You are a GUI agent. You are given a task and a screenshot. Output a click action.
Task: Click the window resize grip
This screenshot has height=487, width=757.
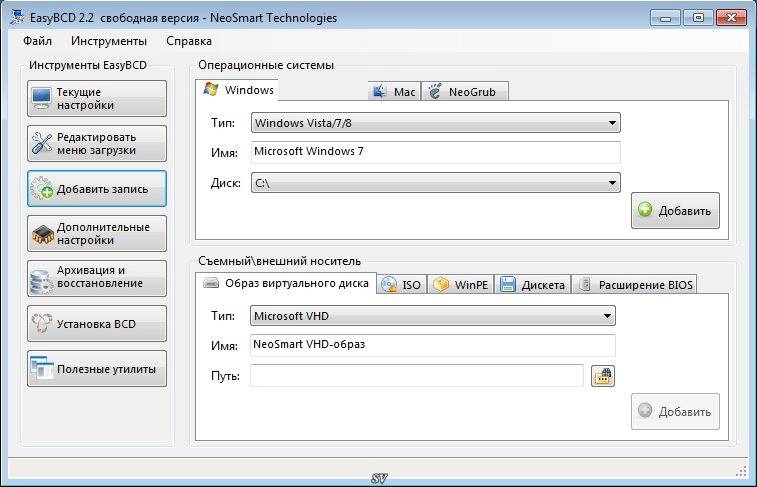(x=741, y=471)
